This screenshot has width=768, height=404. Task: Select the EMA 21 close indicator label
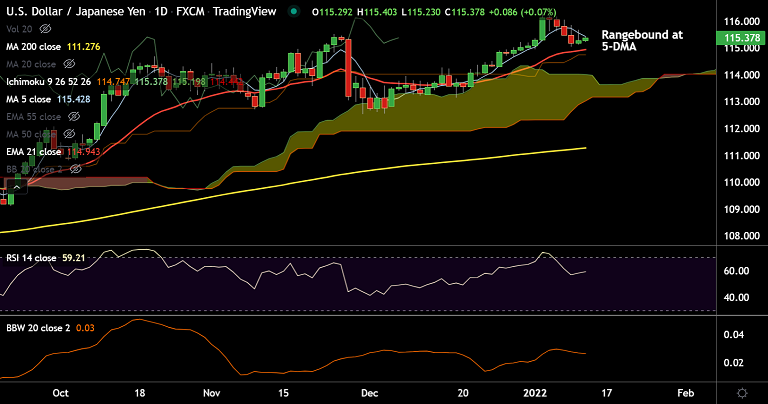click(33, 151)
